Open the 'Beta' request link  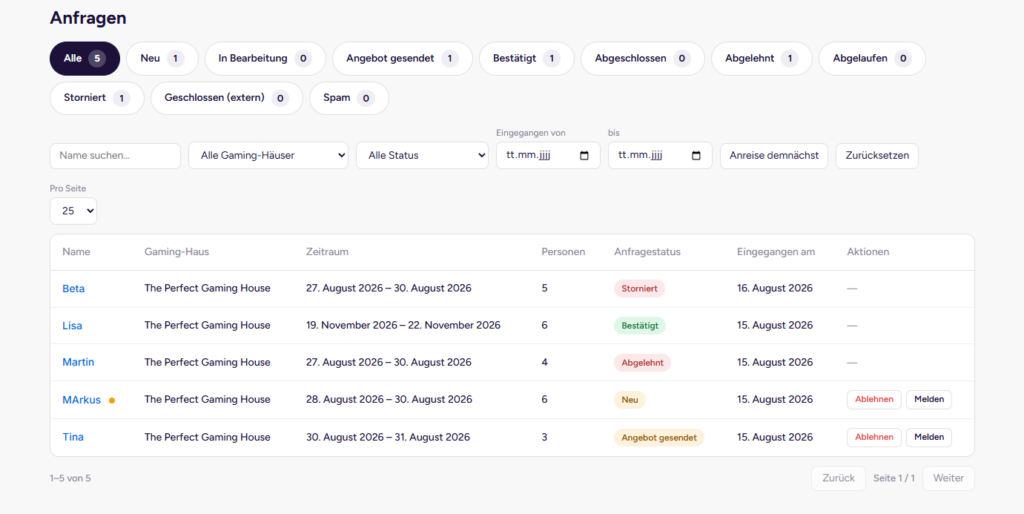[x=74, y=289]
